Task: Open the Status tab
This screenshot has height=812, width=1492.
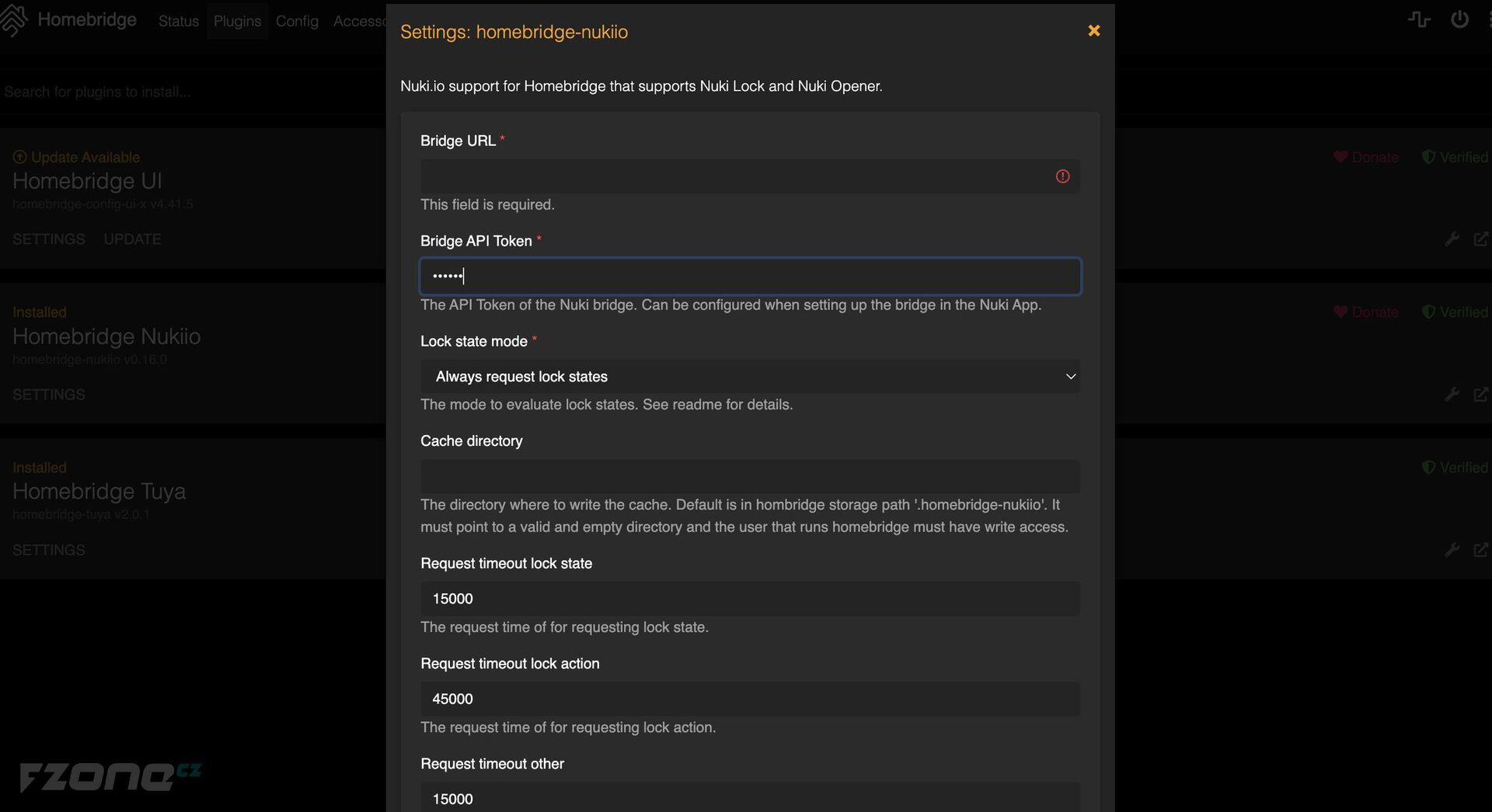Action: pos(179,21)
